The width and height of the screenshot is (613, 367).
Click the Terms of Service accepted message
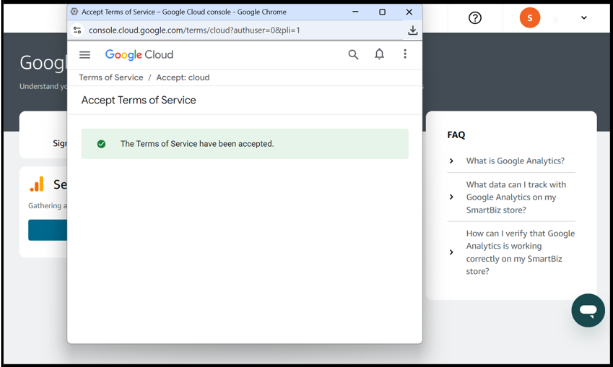(245, 144)
